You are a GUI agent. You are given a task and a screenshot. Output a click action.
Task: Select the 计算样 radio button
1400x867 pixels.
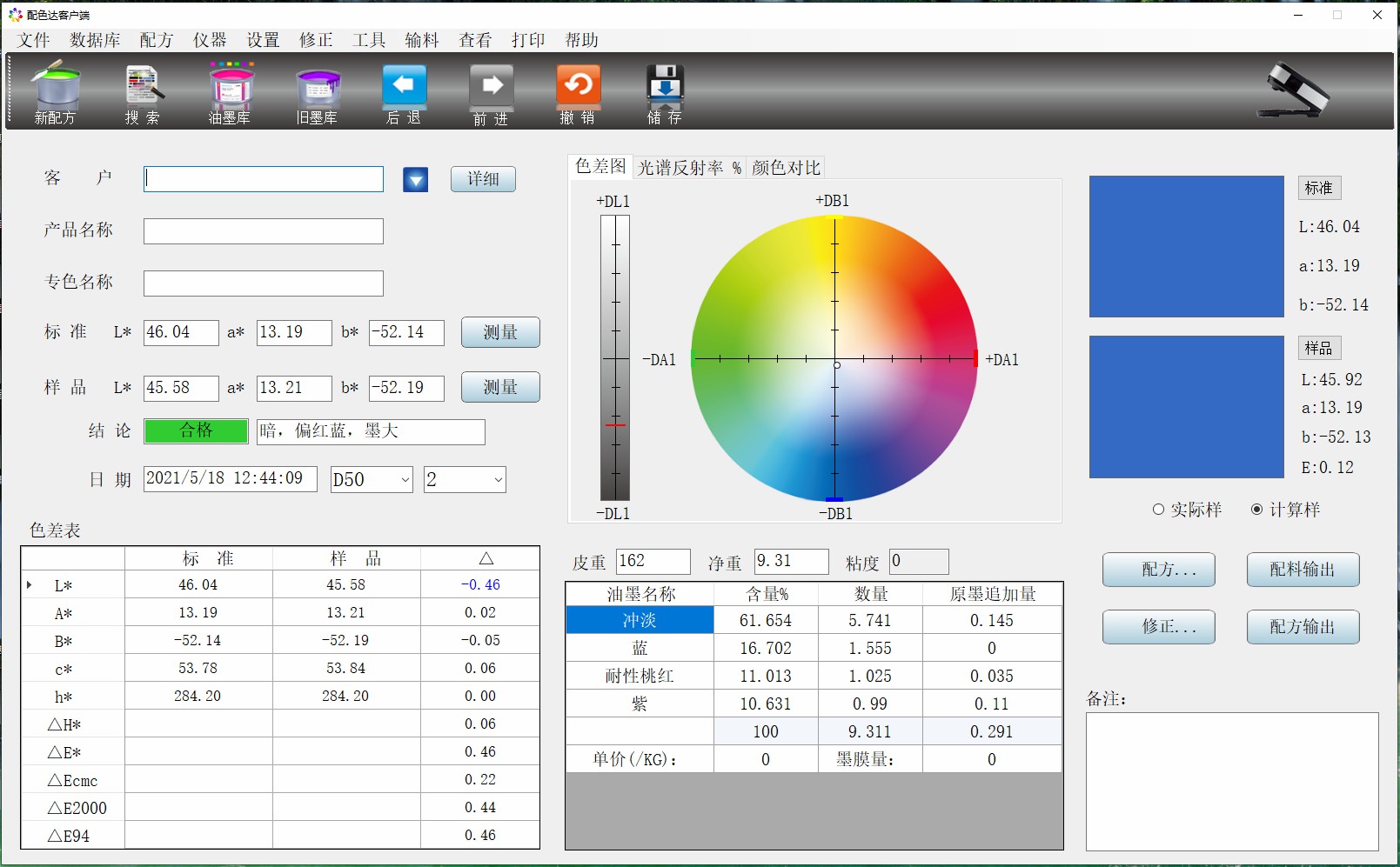pos(1256,510)
